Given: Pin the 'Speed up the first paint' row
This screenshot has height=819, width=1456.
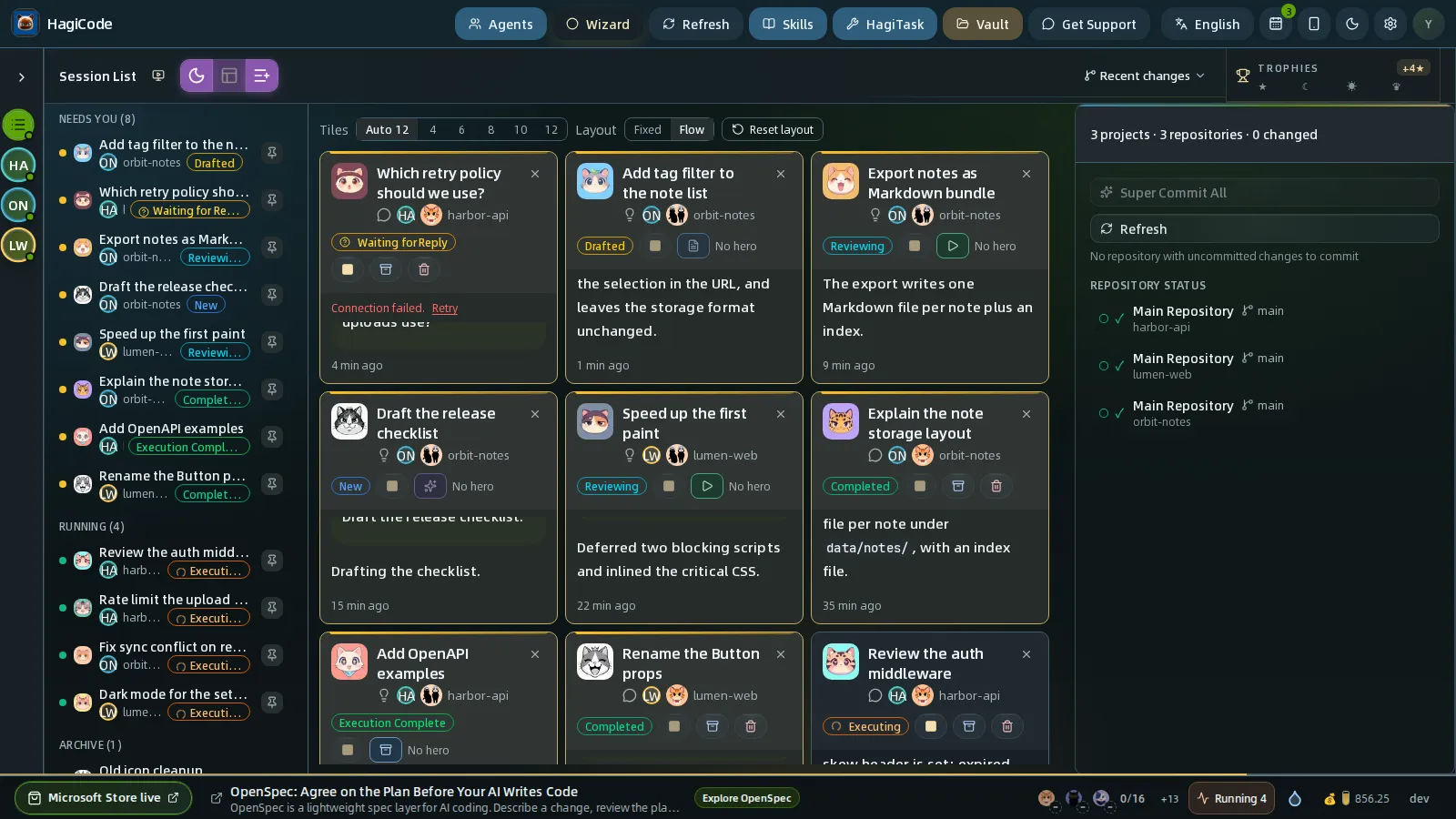Looking at the screenshot, I should tap(271, 342).
